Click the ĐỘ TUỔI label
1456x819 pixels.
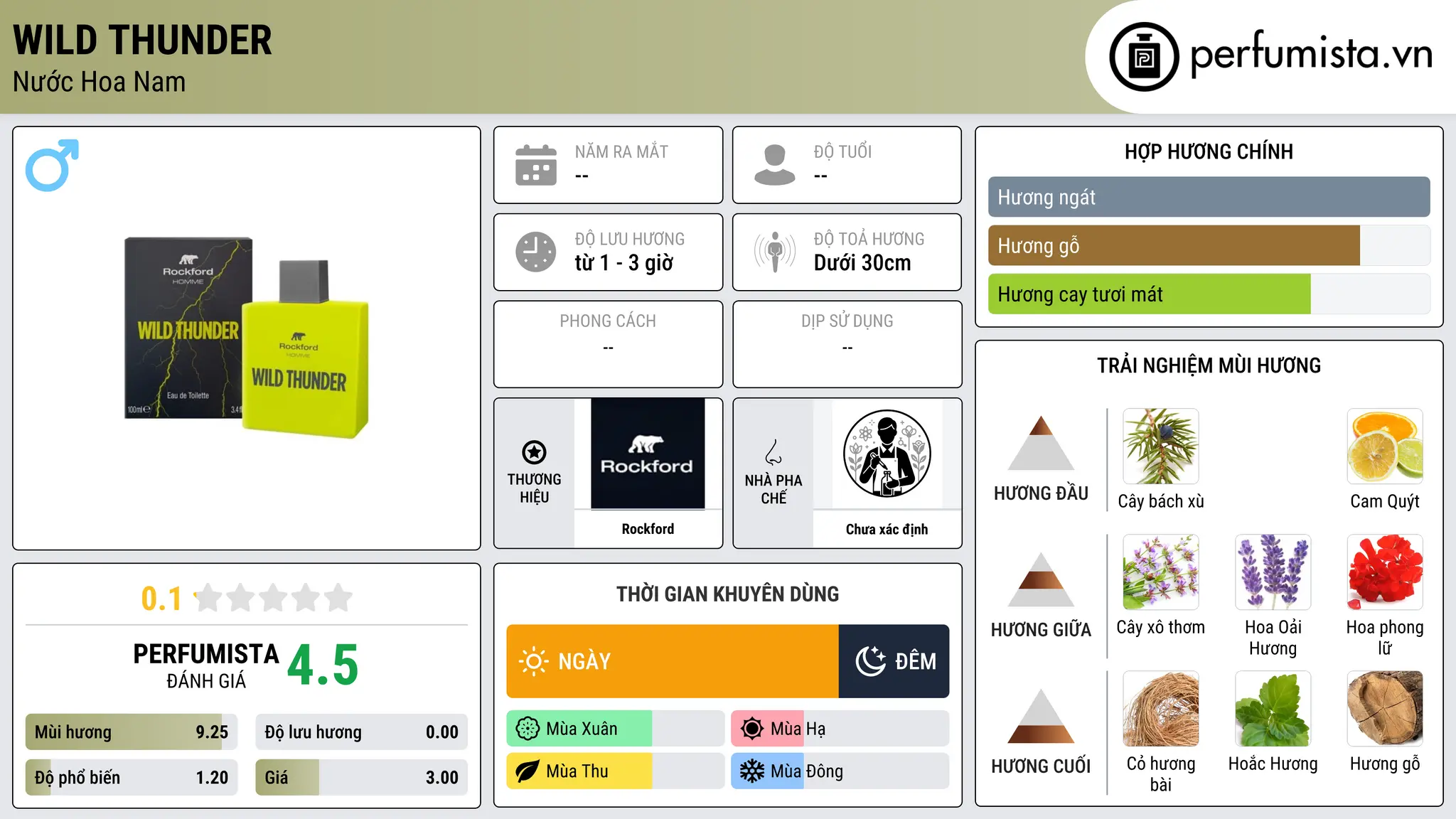[x=842, y=151]
